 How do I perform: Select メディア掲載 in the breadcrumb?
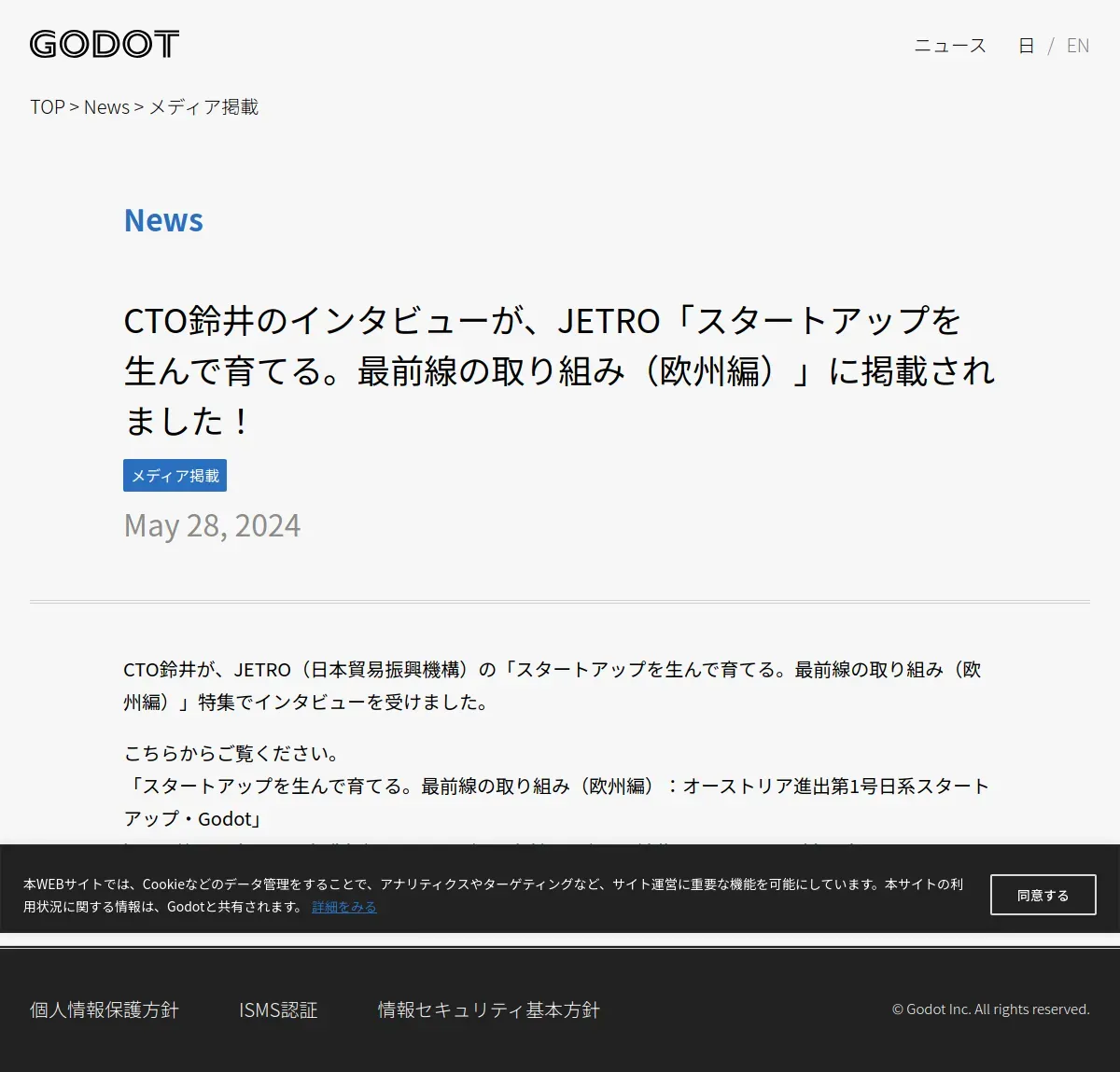[203, 107]
